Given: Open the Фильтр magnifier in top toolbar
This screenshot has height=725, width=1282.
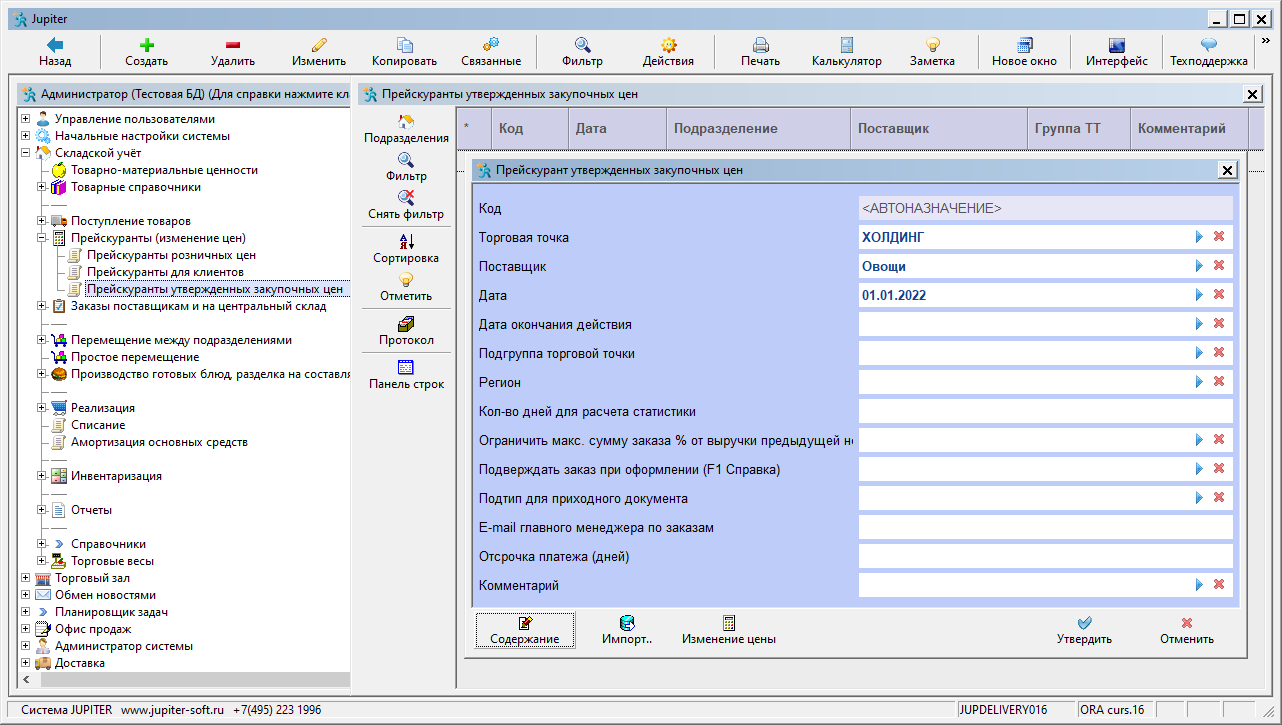Looking at the screenshot, I should pos(582,45).
